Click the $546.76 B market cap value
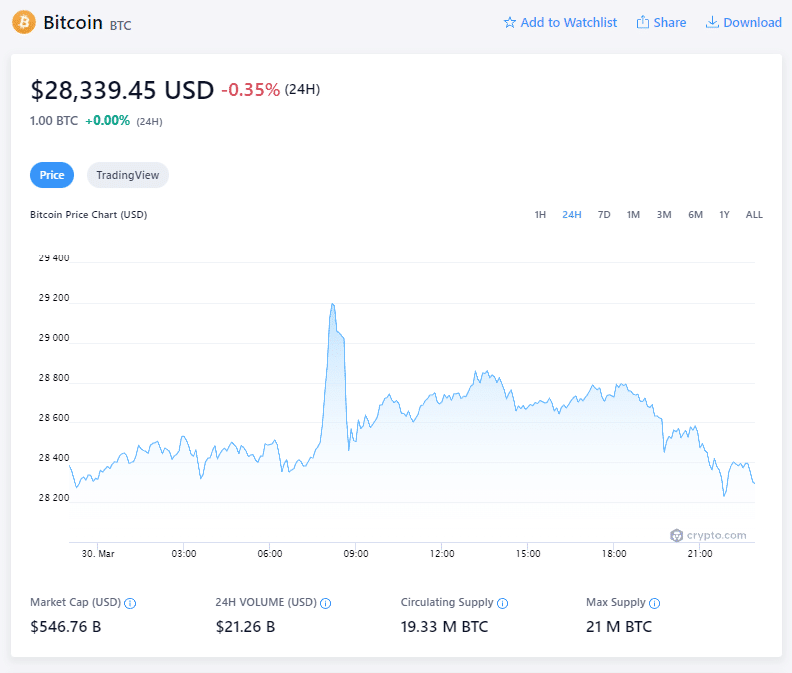Image resolution: width=792 pixels, height=673 pixels. point(66,627)
